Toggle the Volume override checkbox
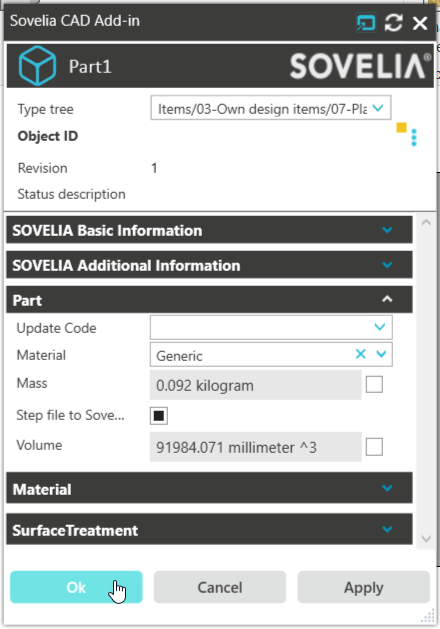 (x=374, y=447)
